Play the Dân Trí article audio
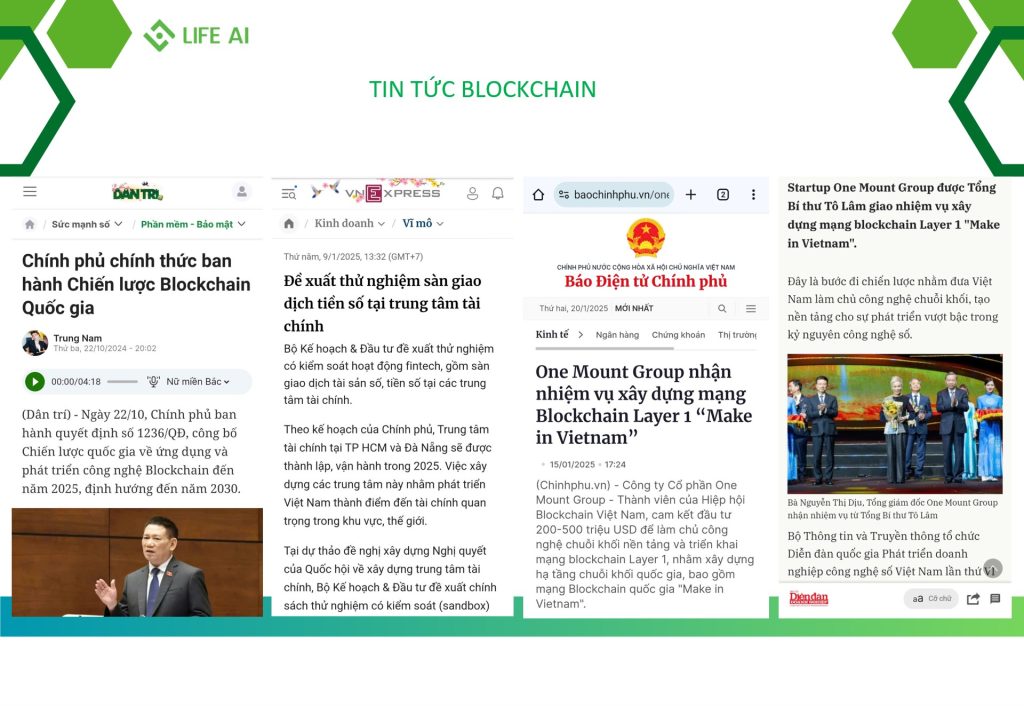 (35, 381)
